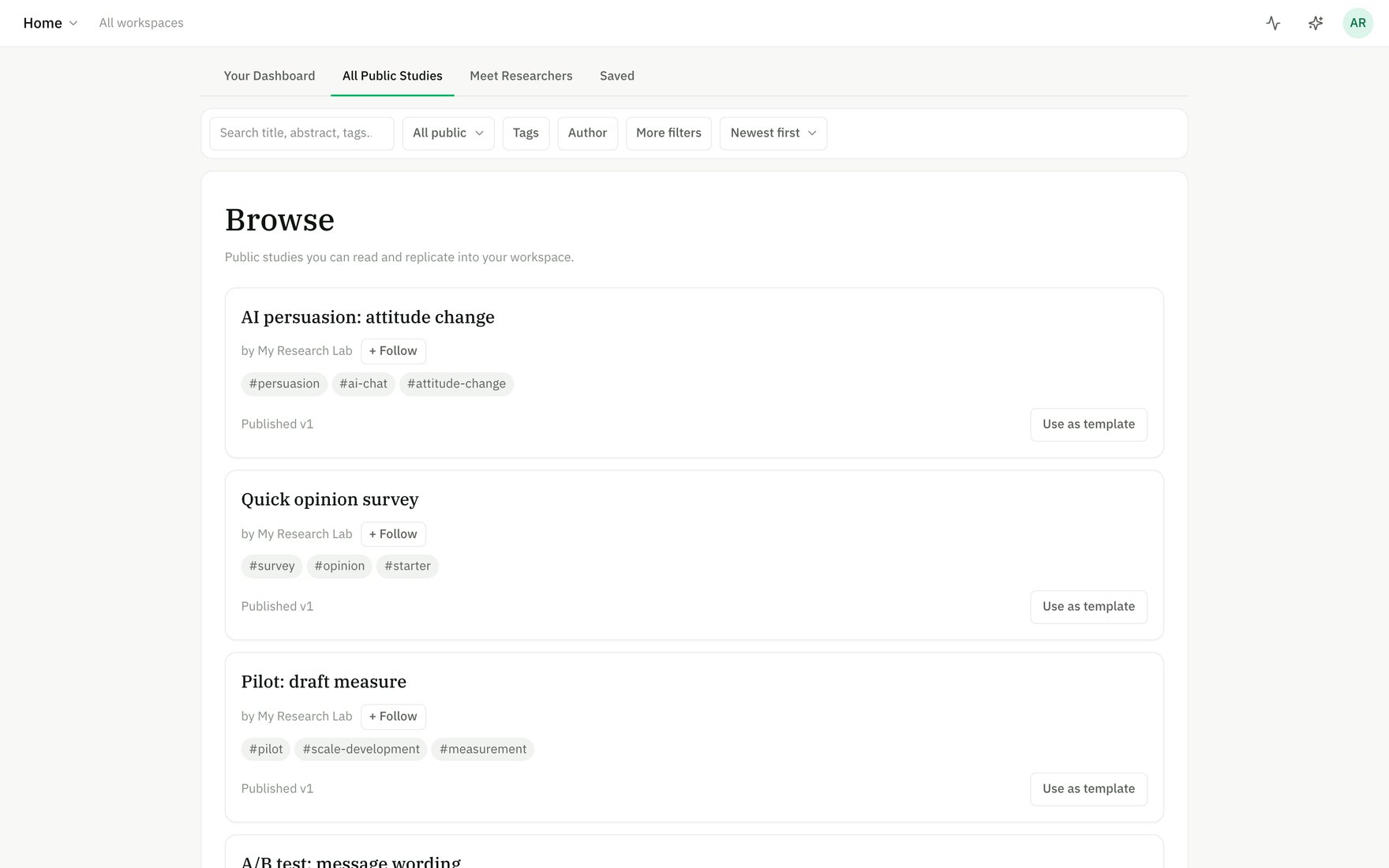Click My Research Lab under Pilot: draft measure
The width and height of the screenshot is (1389, 868).
coord(305,716)
